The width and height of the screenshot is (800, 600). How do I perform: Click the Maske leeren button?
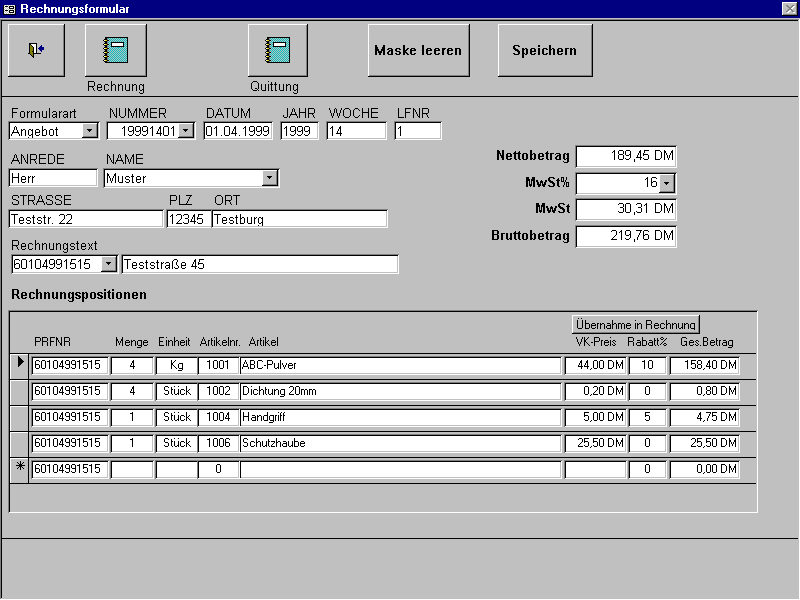(418, 50)
